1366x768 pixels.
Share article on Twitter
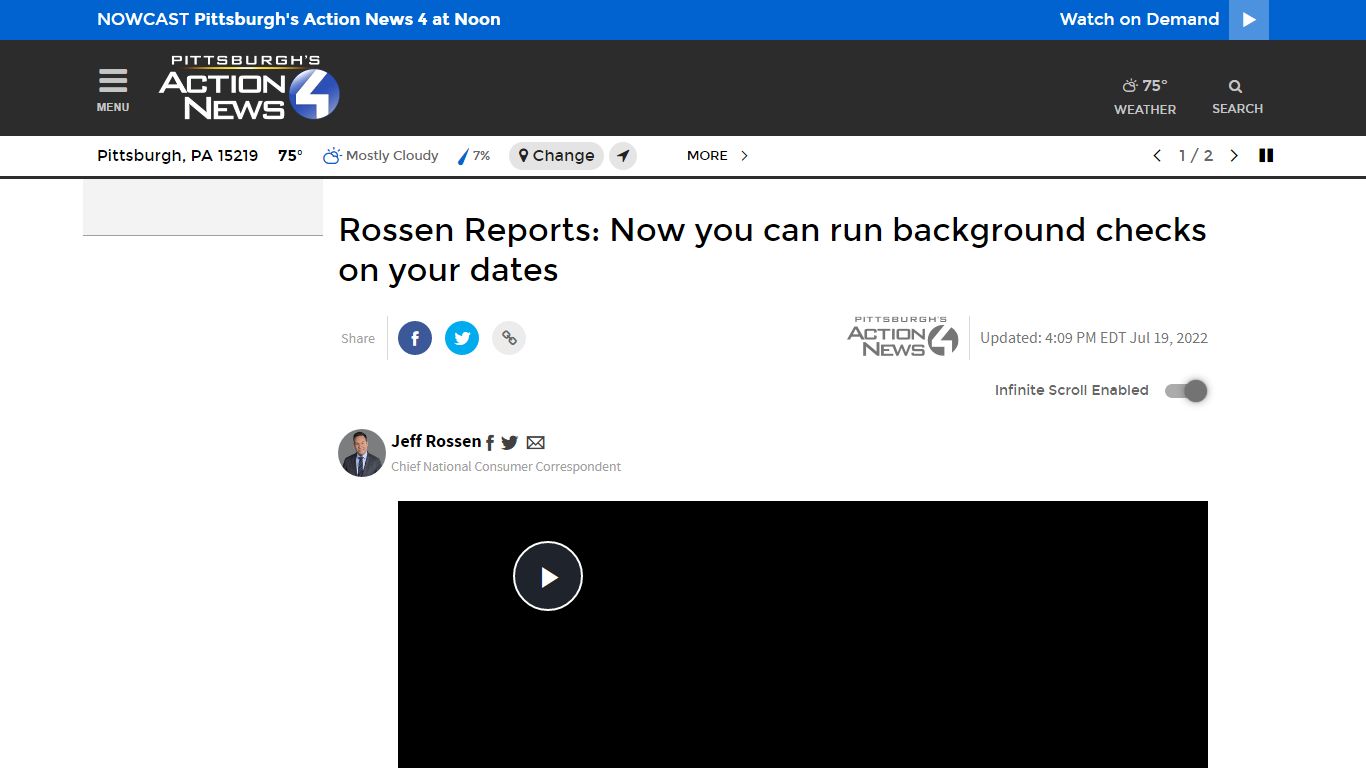462,338
